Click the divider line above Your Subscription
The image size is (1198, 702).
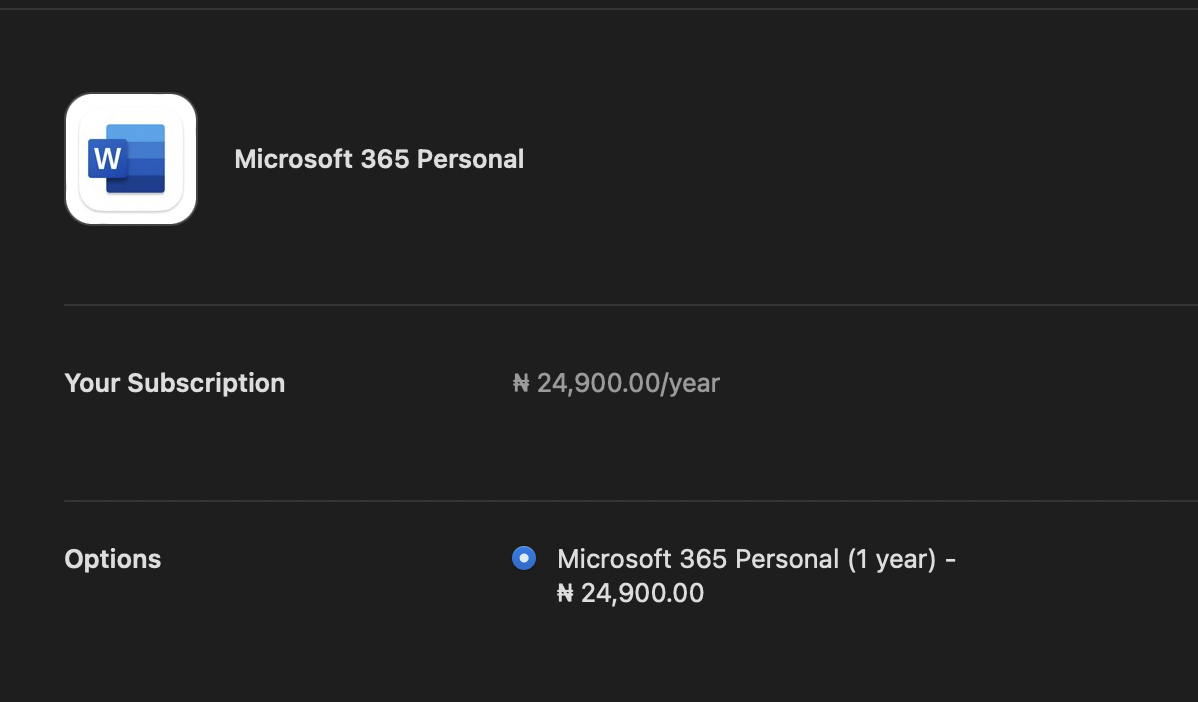click(x=630, y=305)
